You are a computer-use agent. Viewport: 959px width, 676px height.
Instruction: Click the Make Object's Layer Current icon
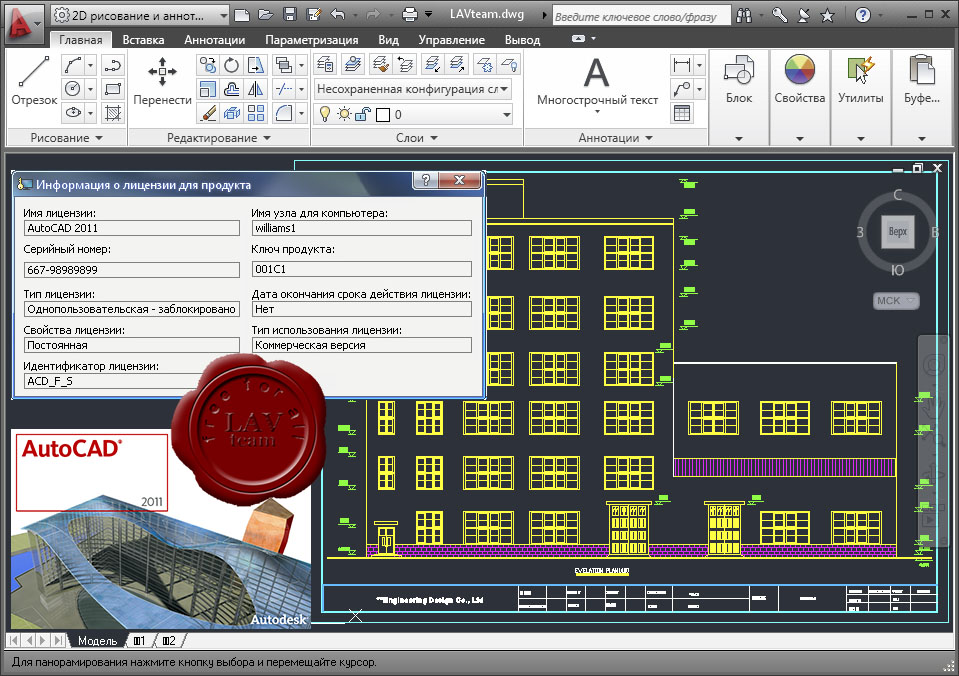coord(352,64)
